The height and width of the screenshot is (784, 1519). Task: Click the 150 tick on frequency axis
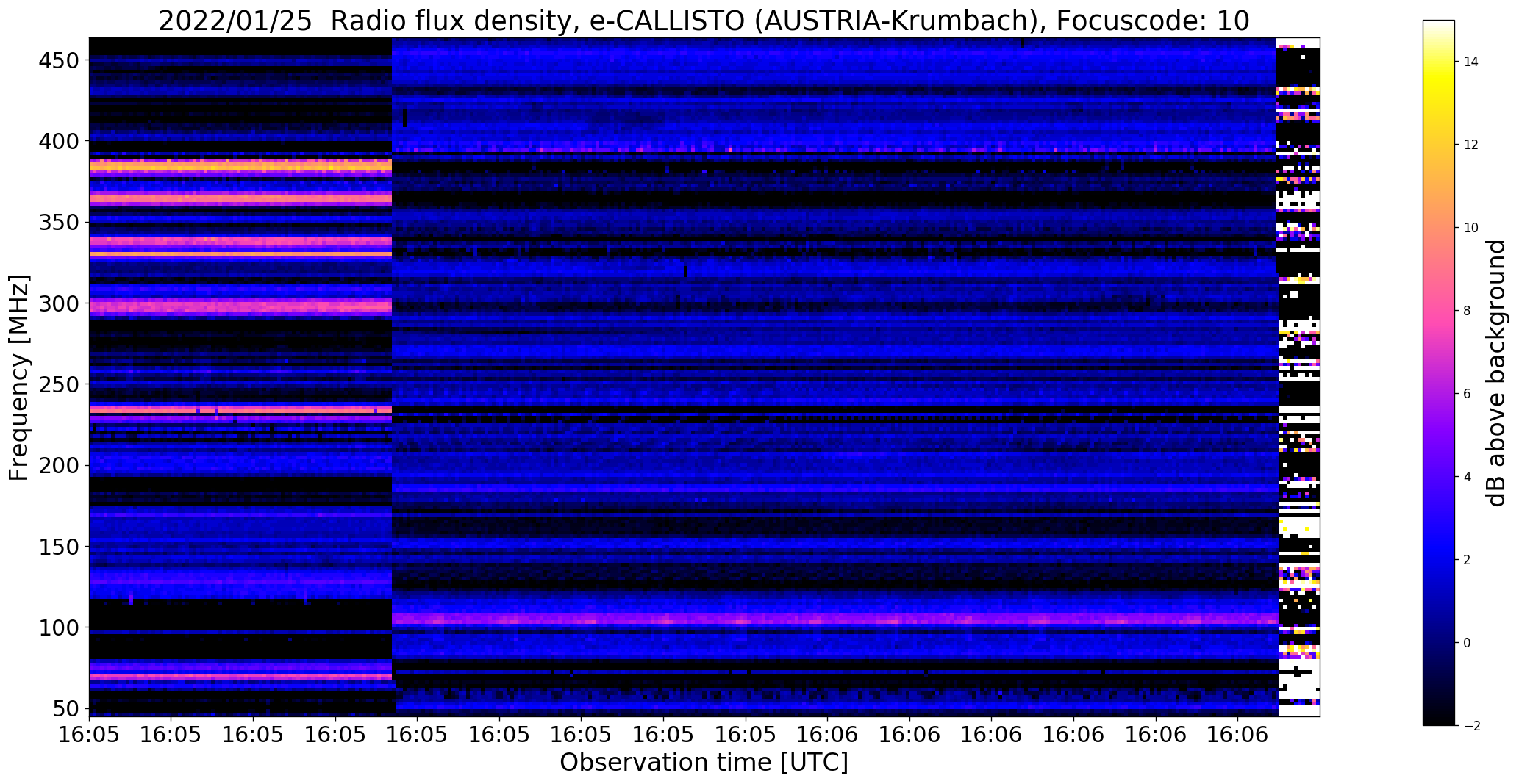click(x=58, y=547)
